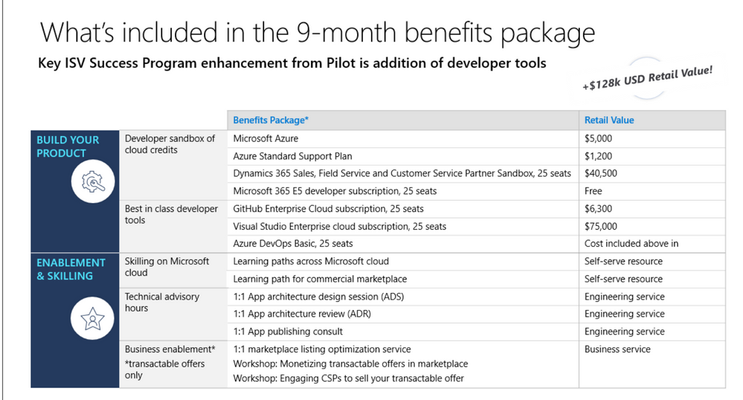The image size is (743, 400).
Task: Click the GitHub Enterprise Cloud subscription entry
Action: click(x=328, y=209)
